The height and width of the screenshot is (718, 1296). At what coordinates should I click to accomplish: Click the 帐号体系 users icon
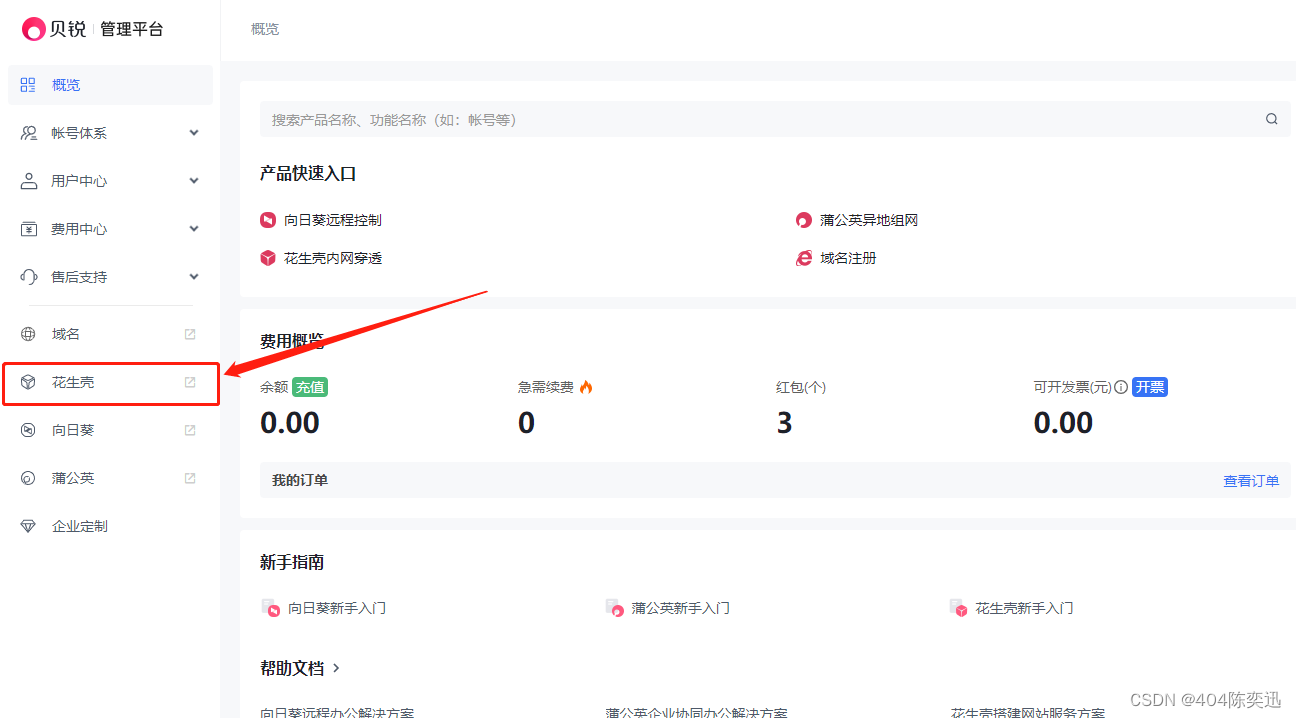(x=28, y=133)
